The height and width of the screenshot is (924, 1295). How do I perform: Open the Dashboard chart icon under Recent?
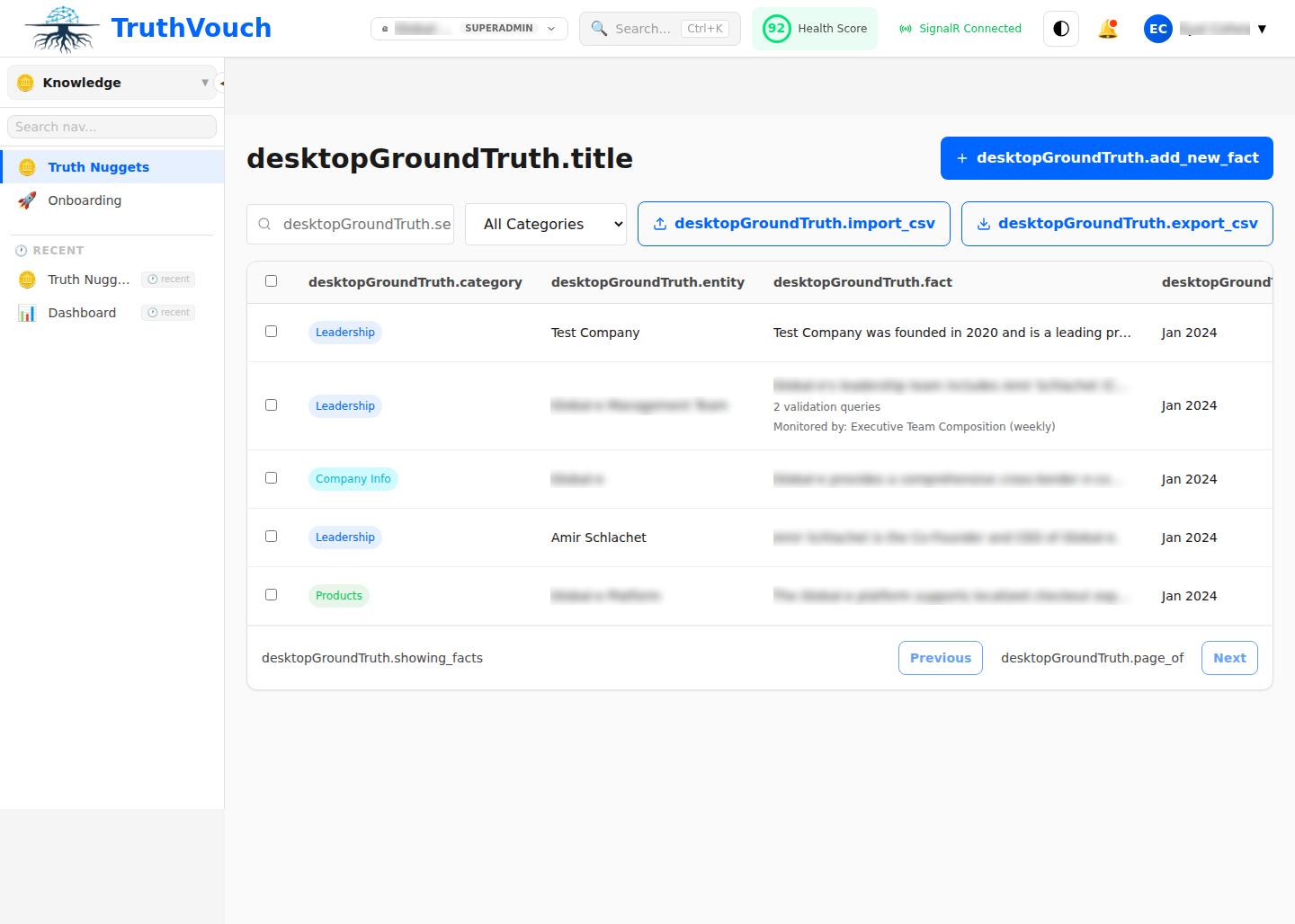point(28,312)
